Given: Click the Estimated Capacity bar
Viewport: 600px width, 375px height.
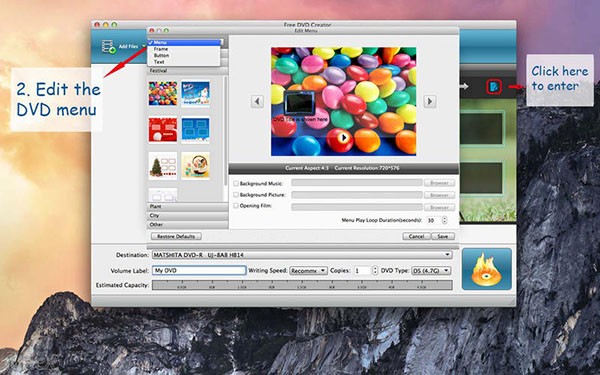Looking at the screenshot, I should [x=302, y=285].
